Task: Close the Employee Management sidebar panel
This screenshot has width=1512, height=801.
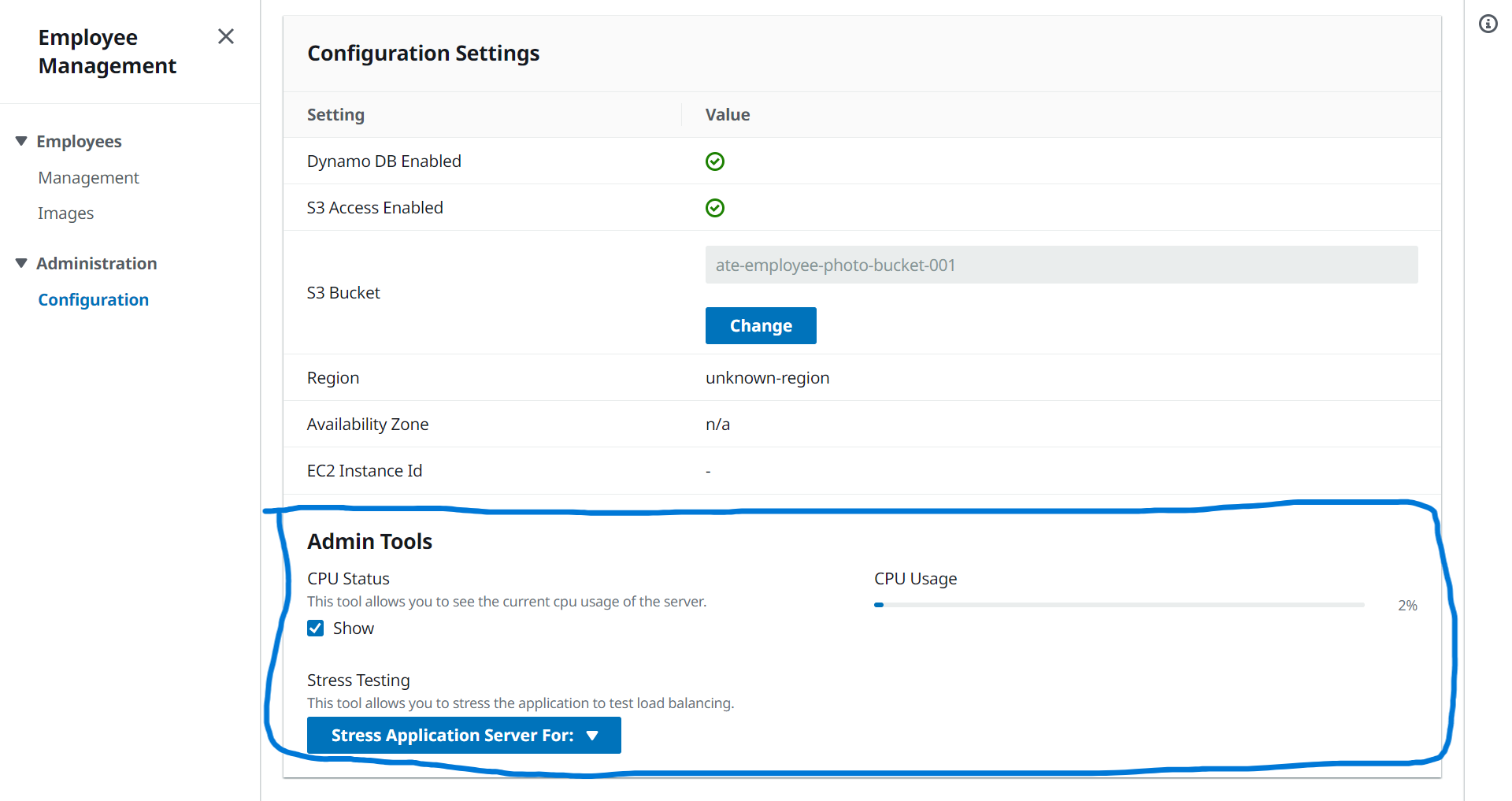Action: (x=225, y=36)
